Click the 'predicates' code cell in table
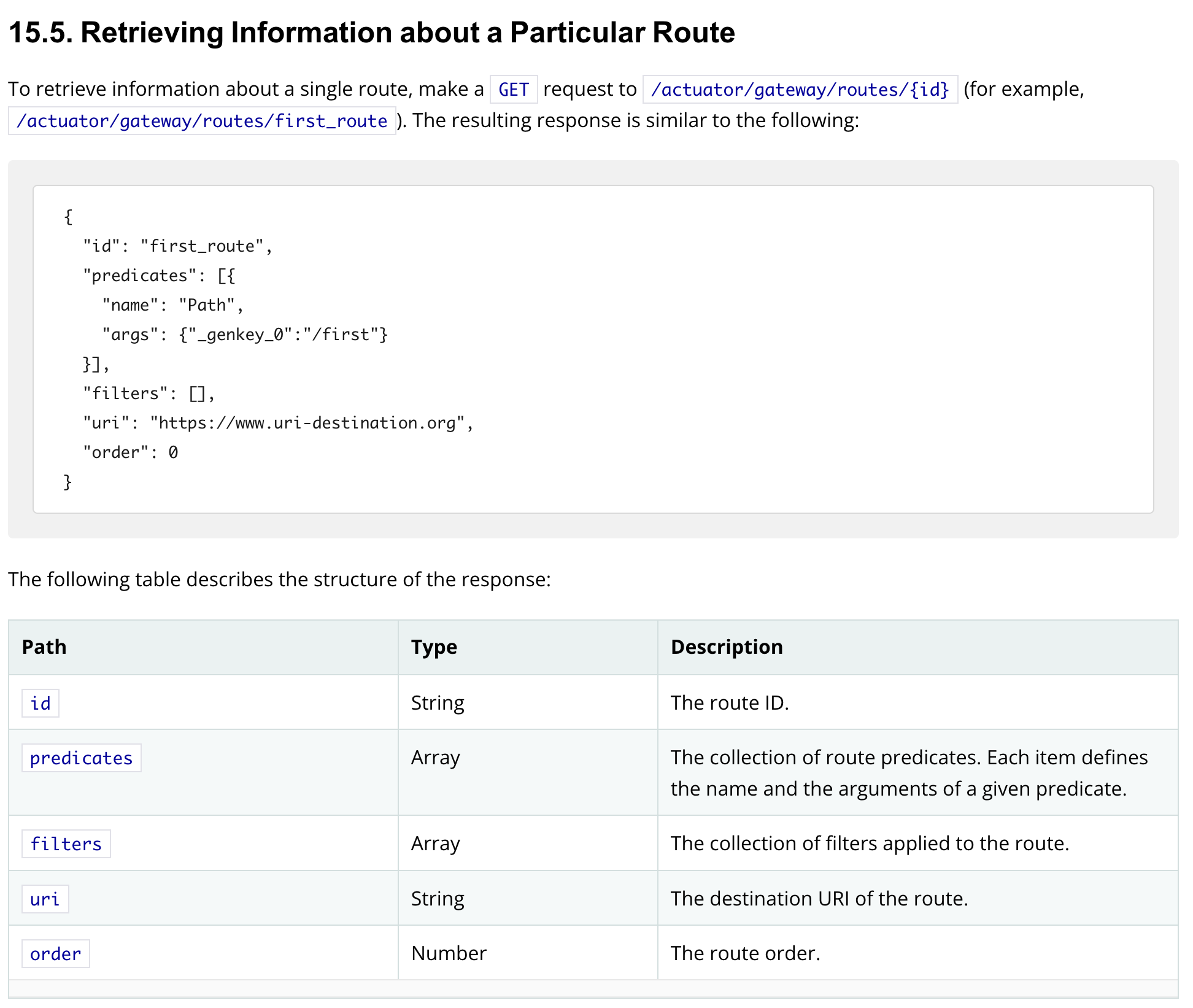This screenshot has height=1008, width=1193. pyautogui.click(x=82, y=758)
